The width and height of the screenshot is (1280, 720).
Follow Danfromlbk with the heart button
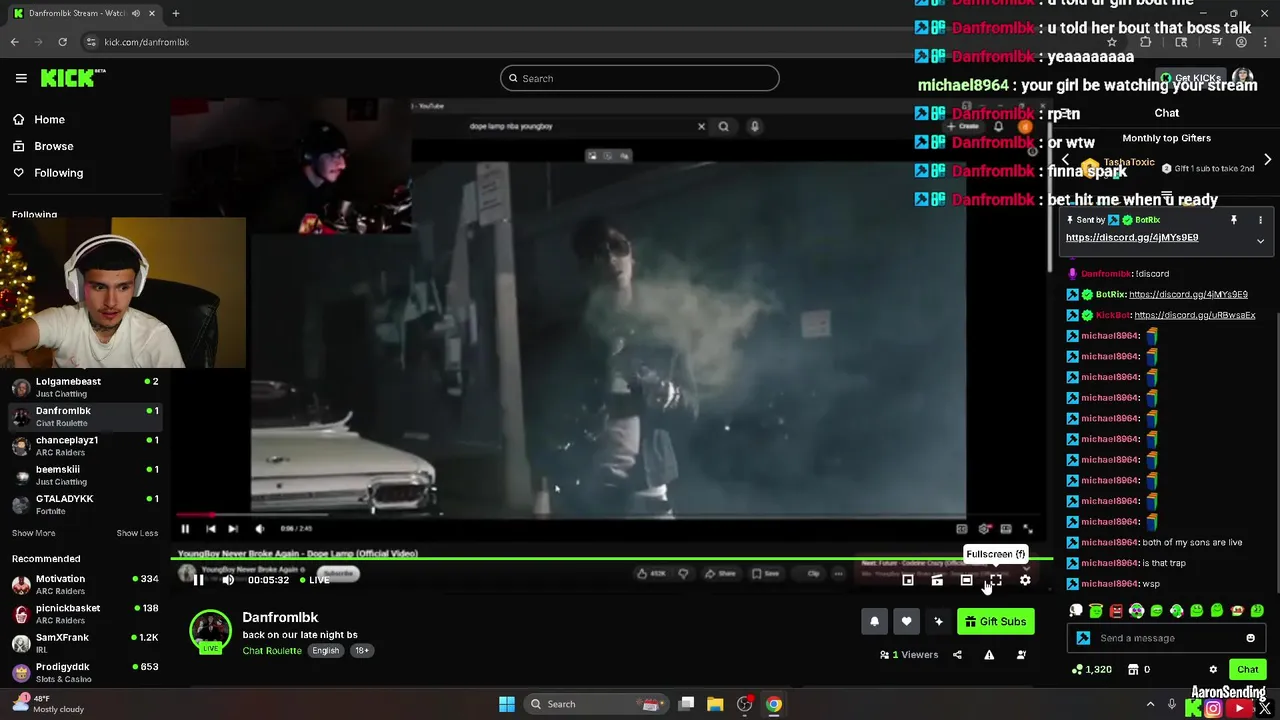tap(906, 621)
